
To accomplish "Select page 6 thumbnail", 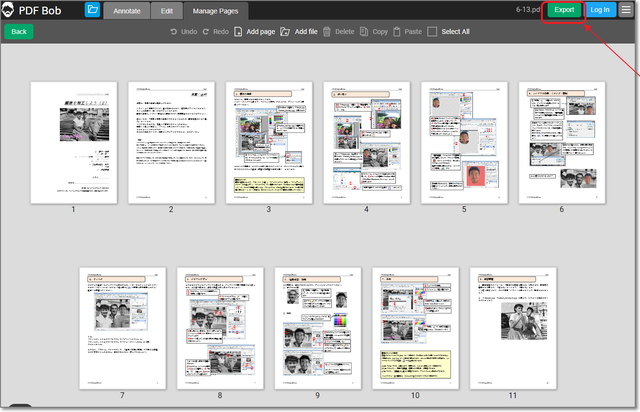I will [561, 142].
